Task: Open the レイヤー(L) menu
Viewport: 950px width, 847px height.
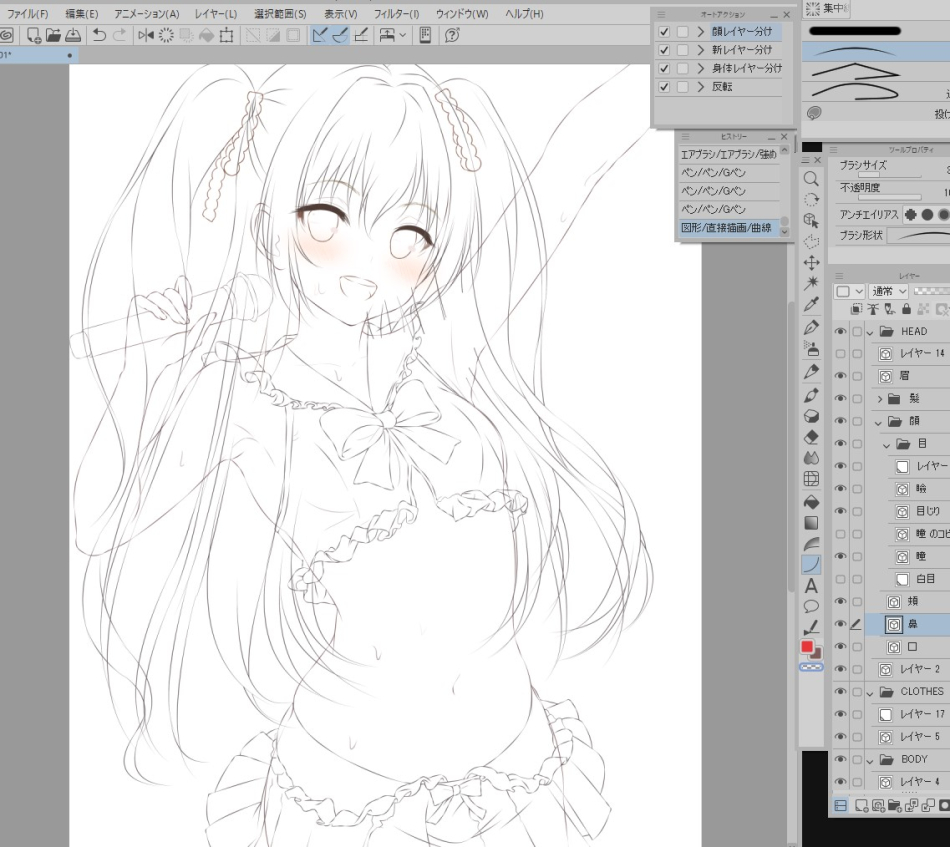Action: pyautogui.click(x=216, y=13)
